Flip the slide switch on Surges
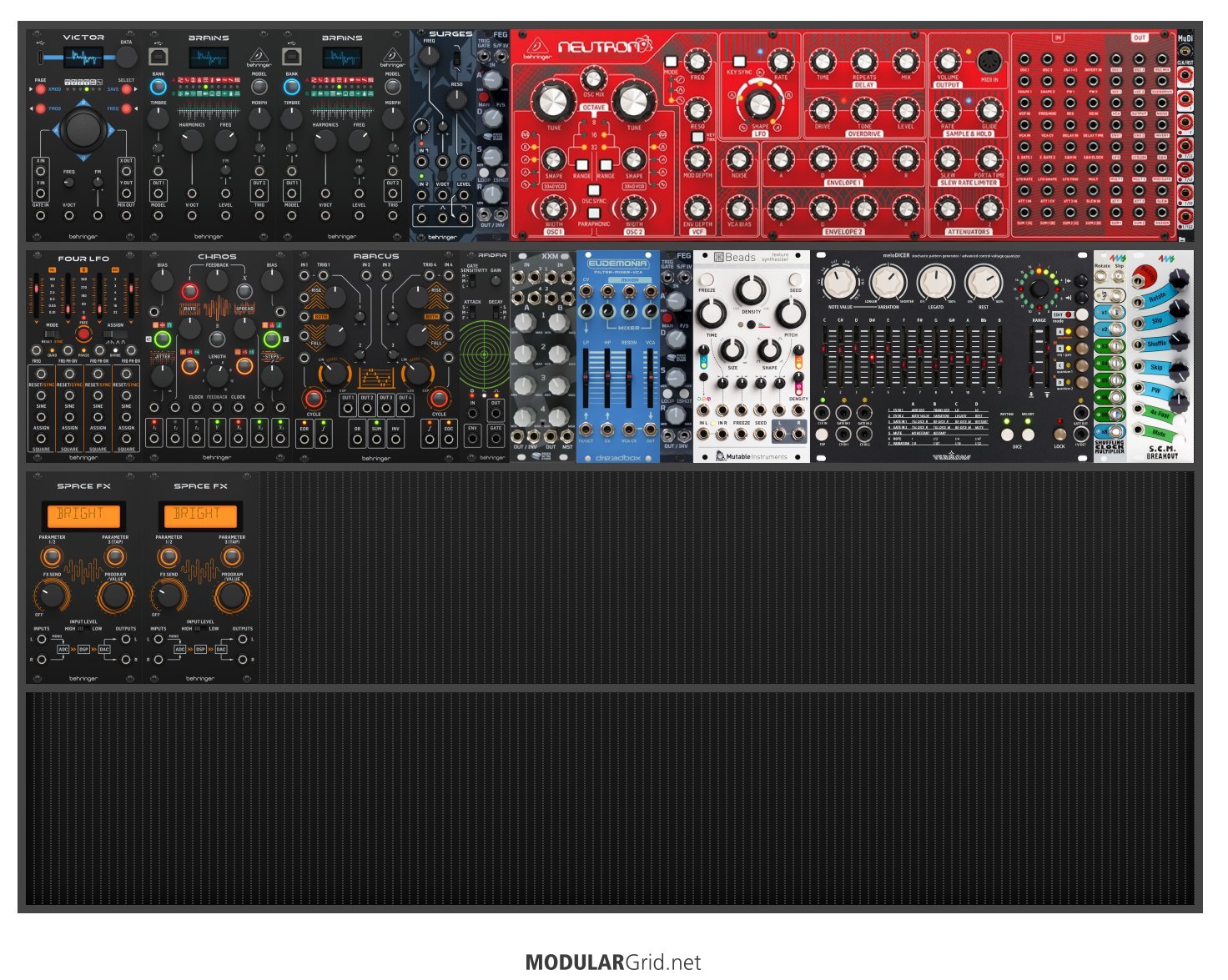The height and width of the screenshot is (980, 1228). pos(456,59)
